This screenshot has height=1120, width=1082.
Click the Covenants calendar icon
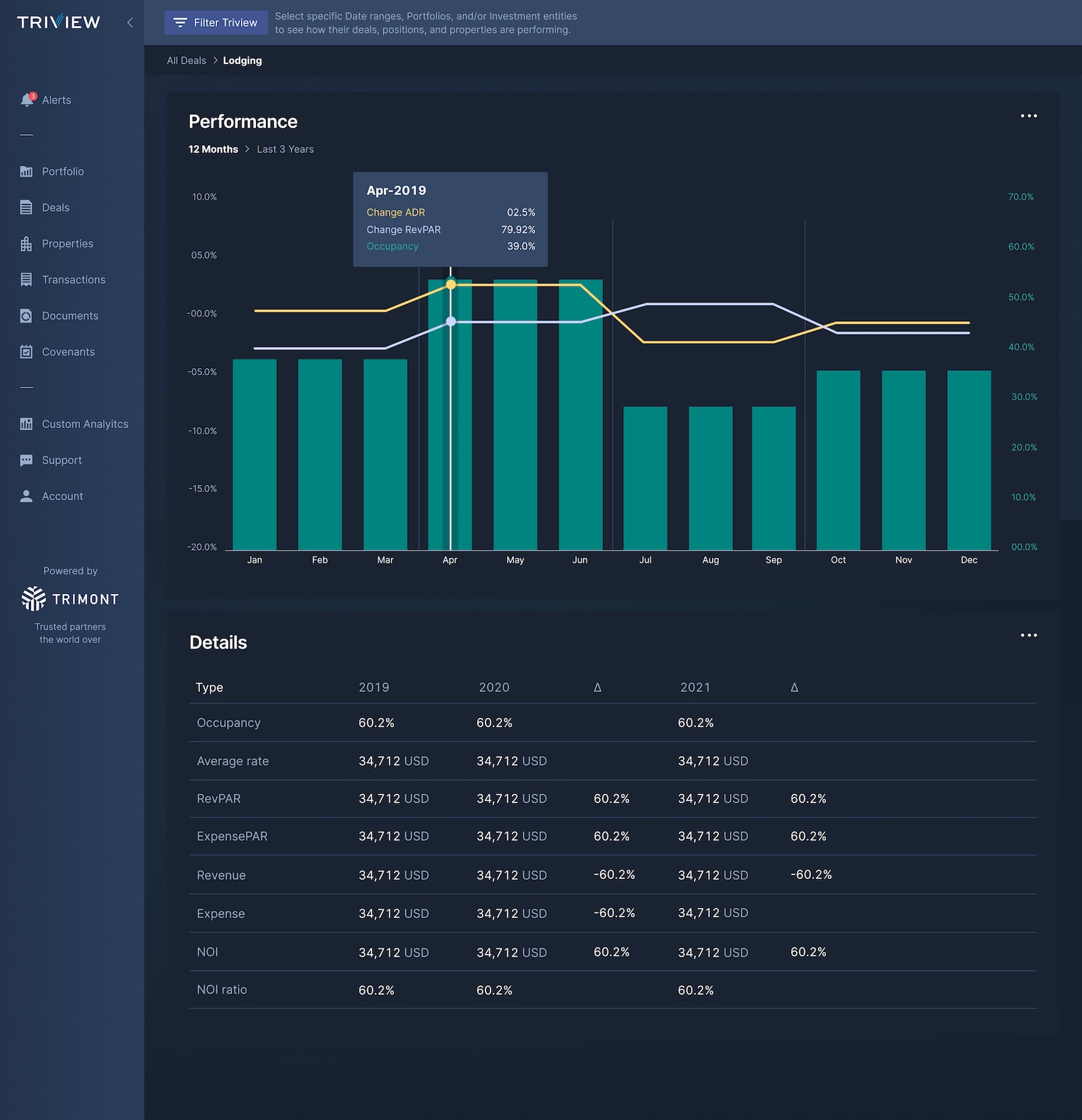(x=26, y=351)
